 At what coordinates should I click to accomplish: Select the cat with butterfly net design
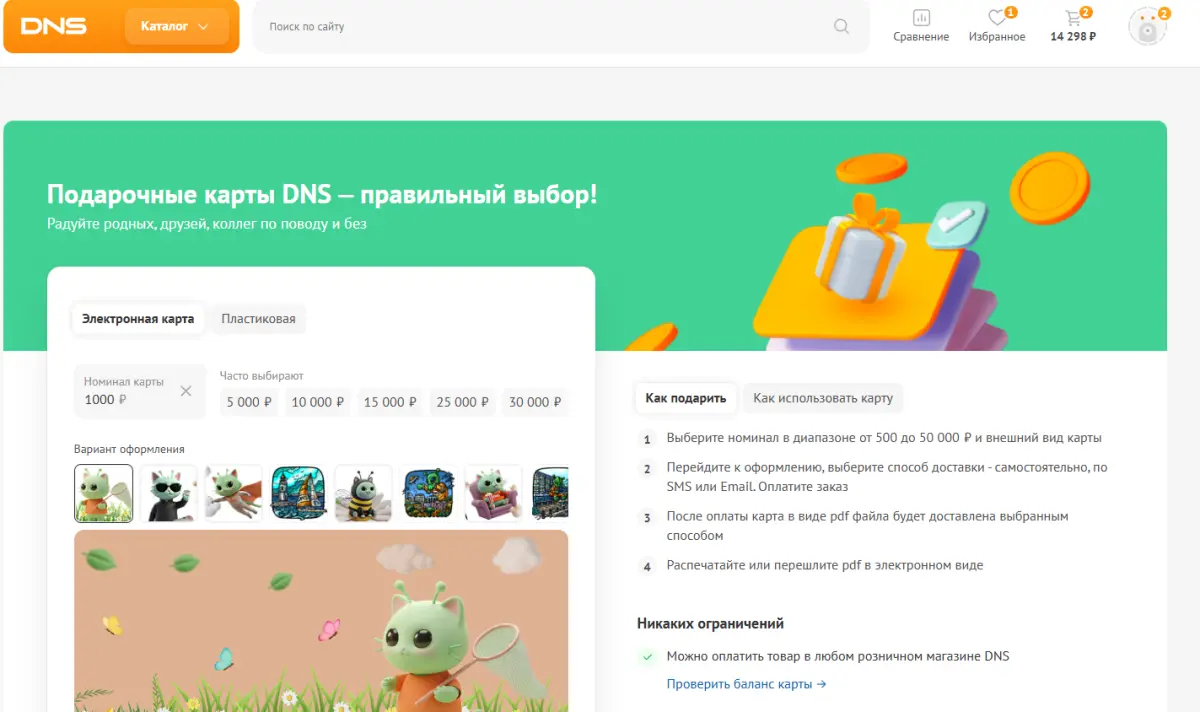tap(103, 494)
